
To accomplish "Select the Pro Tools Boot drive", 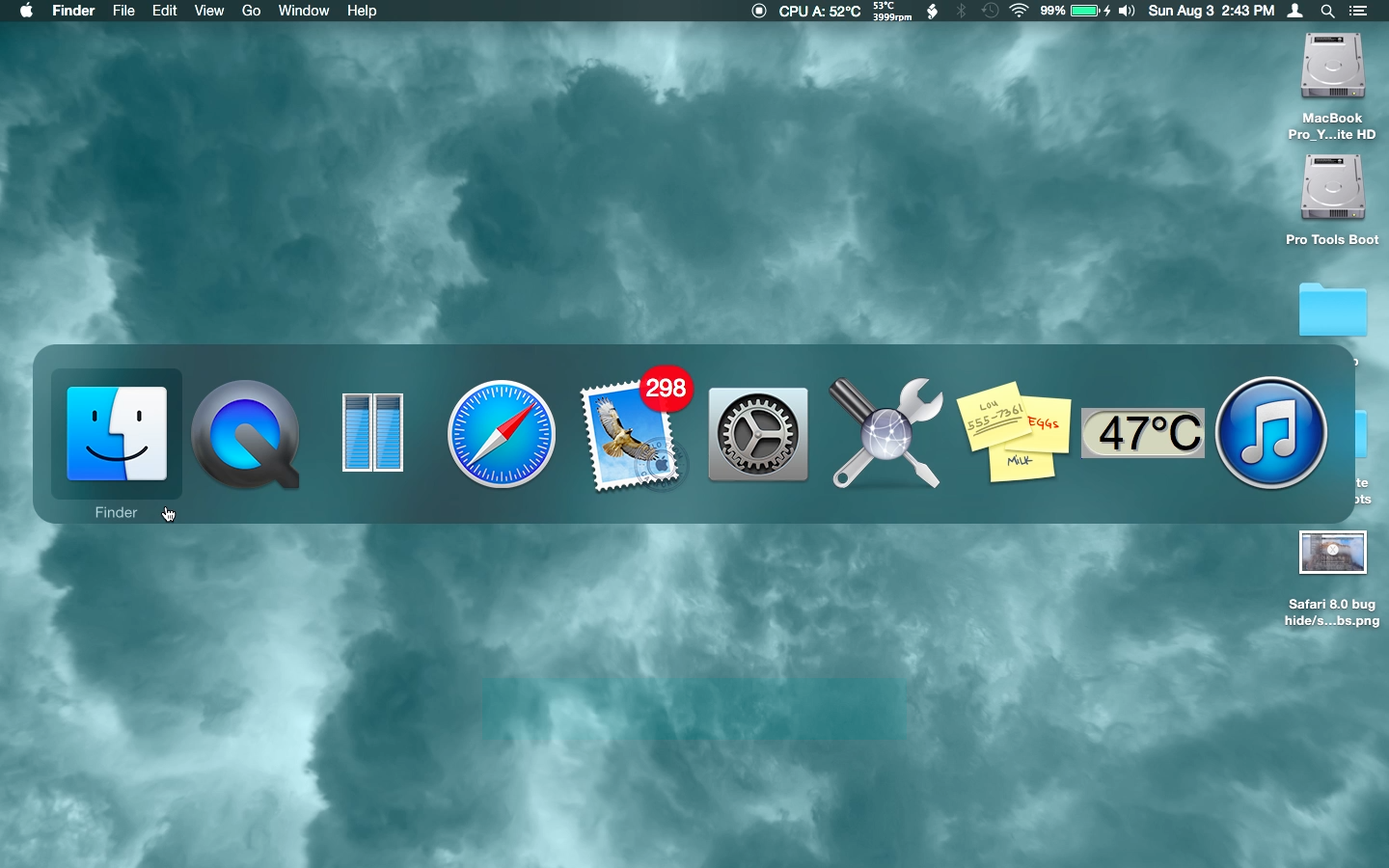I will 1333,188.
